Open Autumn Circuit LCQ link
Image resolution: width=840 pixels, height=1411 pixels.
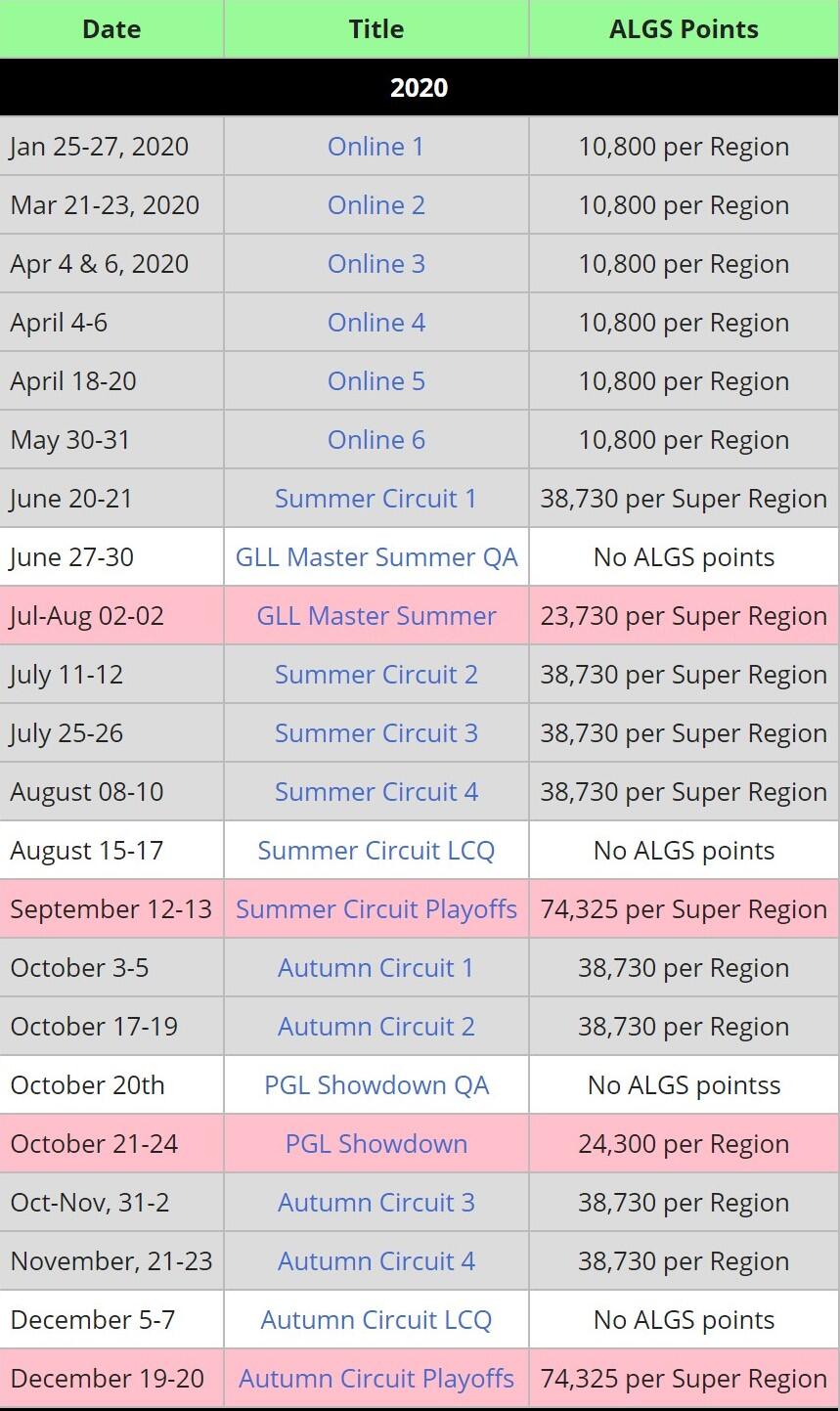(376, 1320)
